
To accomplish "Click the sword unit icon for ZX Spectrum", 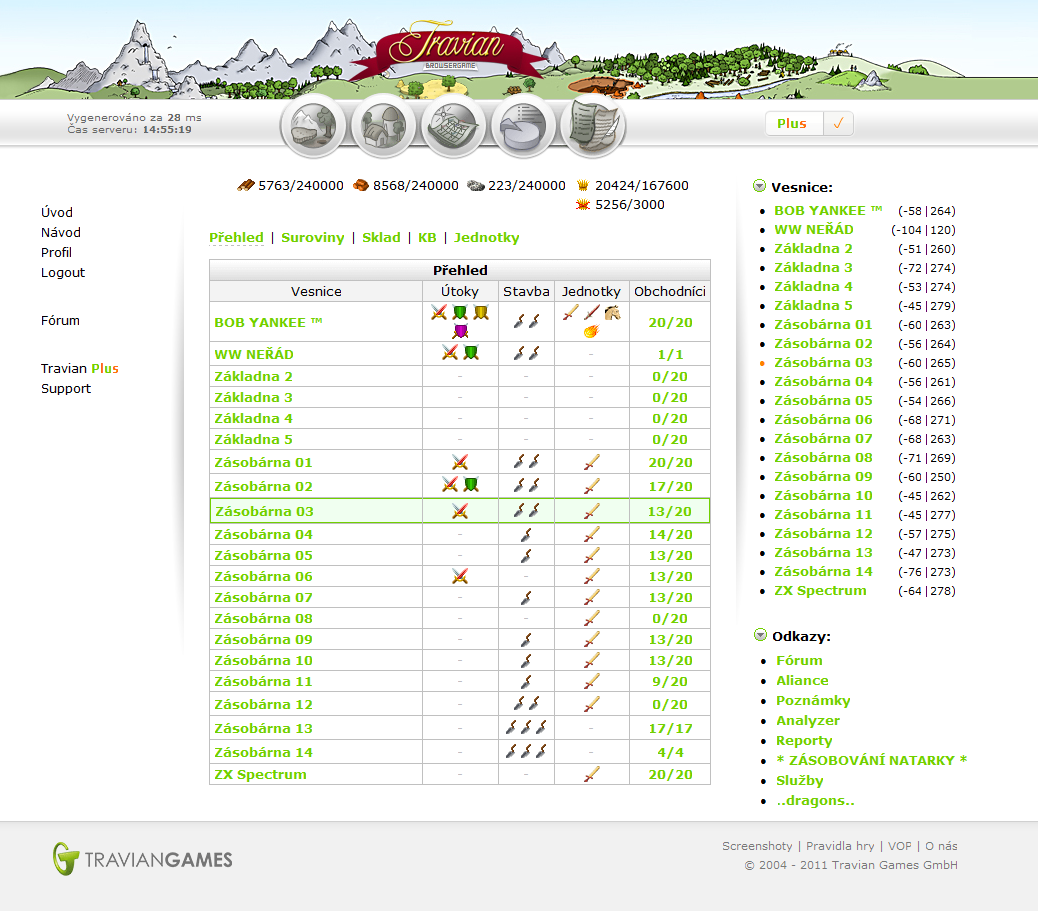I will point(591,774).
